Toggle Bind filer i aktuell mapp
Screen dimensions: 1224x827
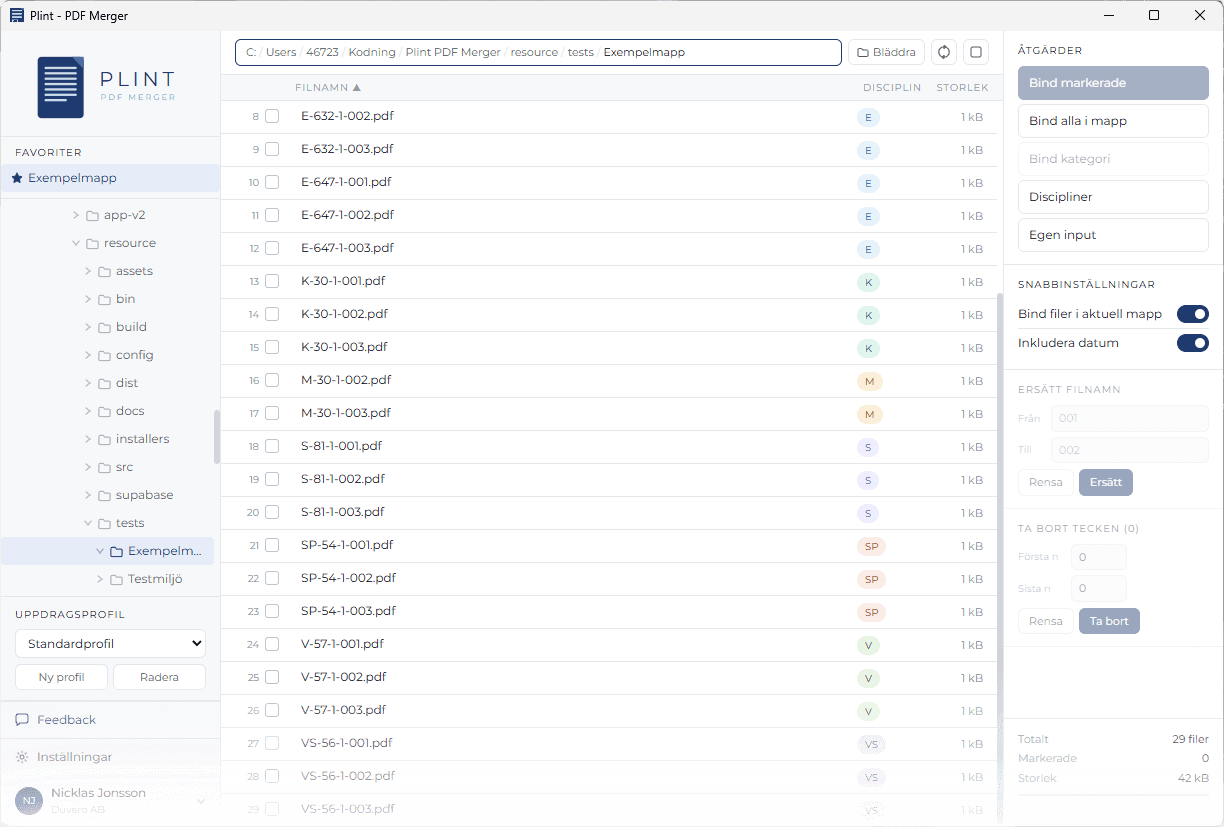1192,314
